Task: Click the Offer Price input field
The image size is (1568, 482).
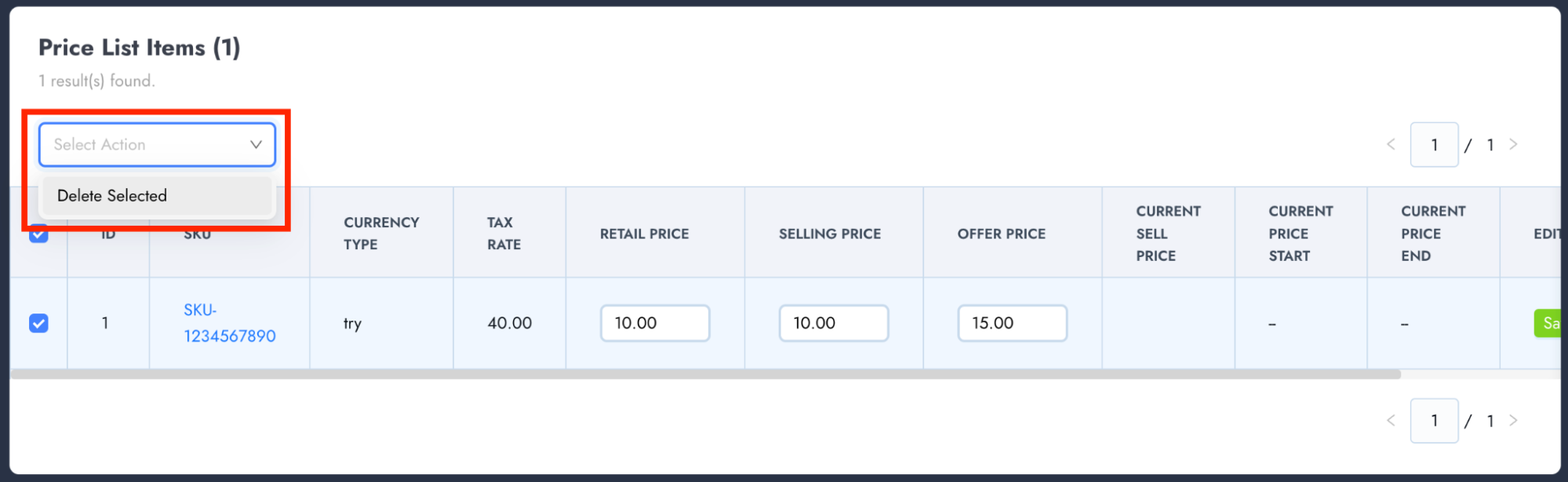Action: pos(1012,323)
